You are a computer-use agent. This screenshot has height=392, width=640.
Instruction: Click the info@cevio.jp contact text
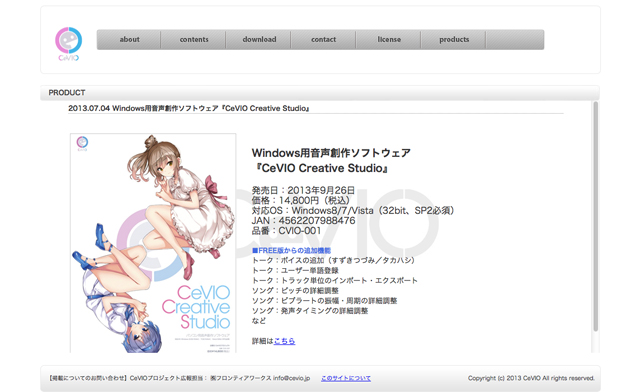(291, 379)
